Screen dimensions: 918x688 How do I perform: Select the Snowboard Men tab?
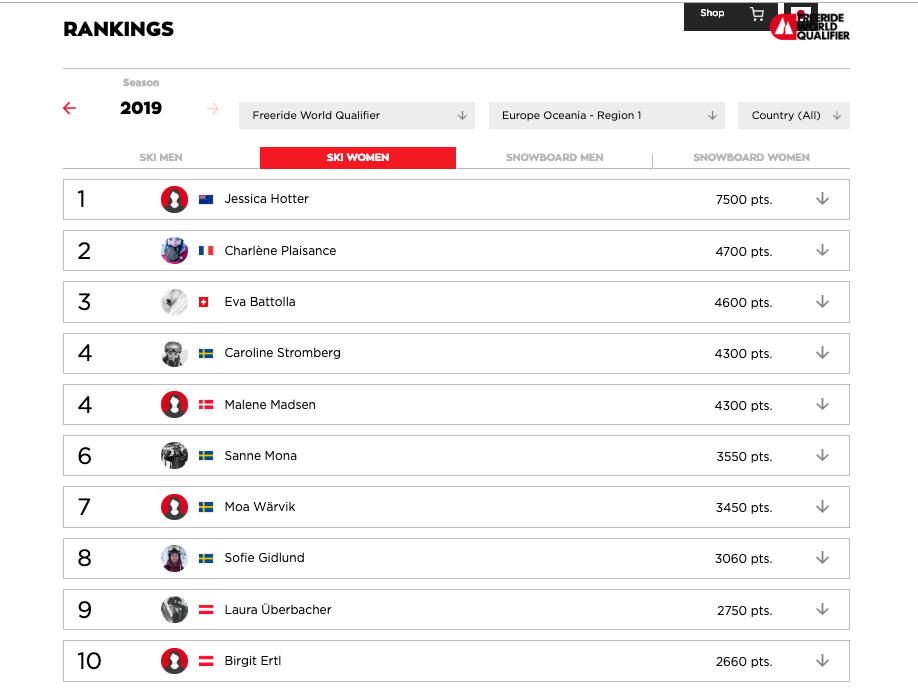(554, 158)
